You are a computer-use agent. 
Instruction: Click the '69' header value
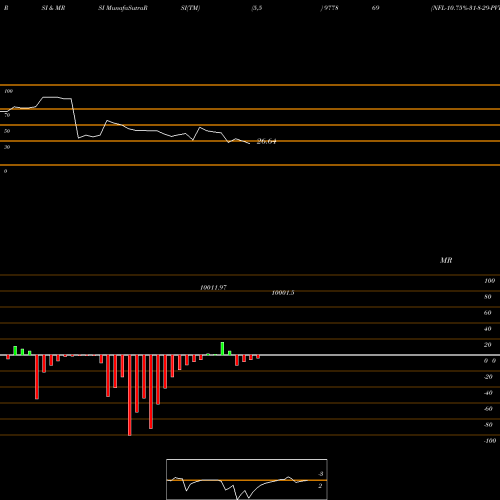pyautogui.click(x=376, y=8)
